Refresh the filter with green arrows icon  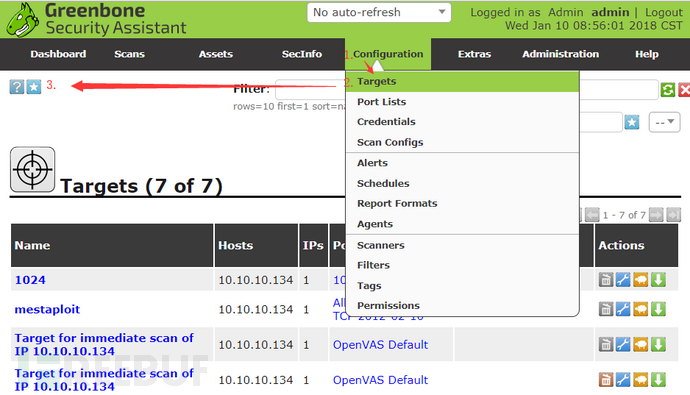click(x=668, y=90)
